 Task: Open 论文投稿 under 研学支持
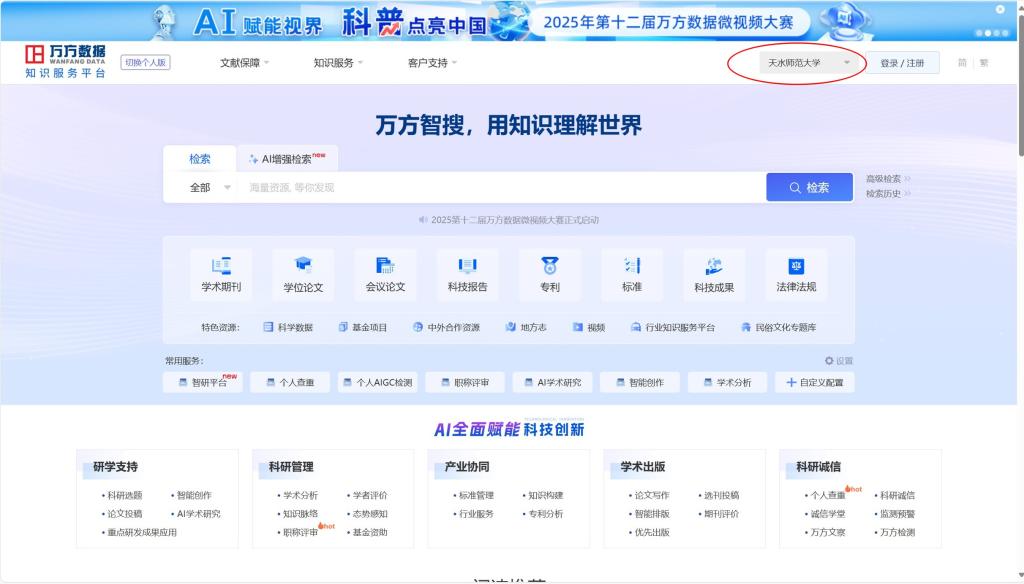click(x=124, y=513)
